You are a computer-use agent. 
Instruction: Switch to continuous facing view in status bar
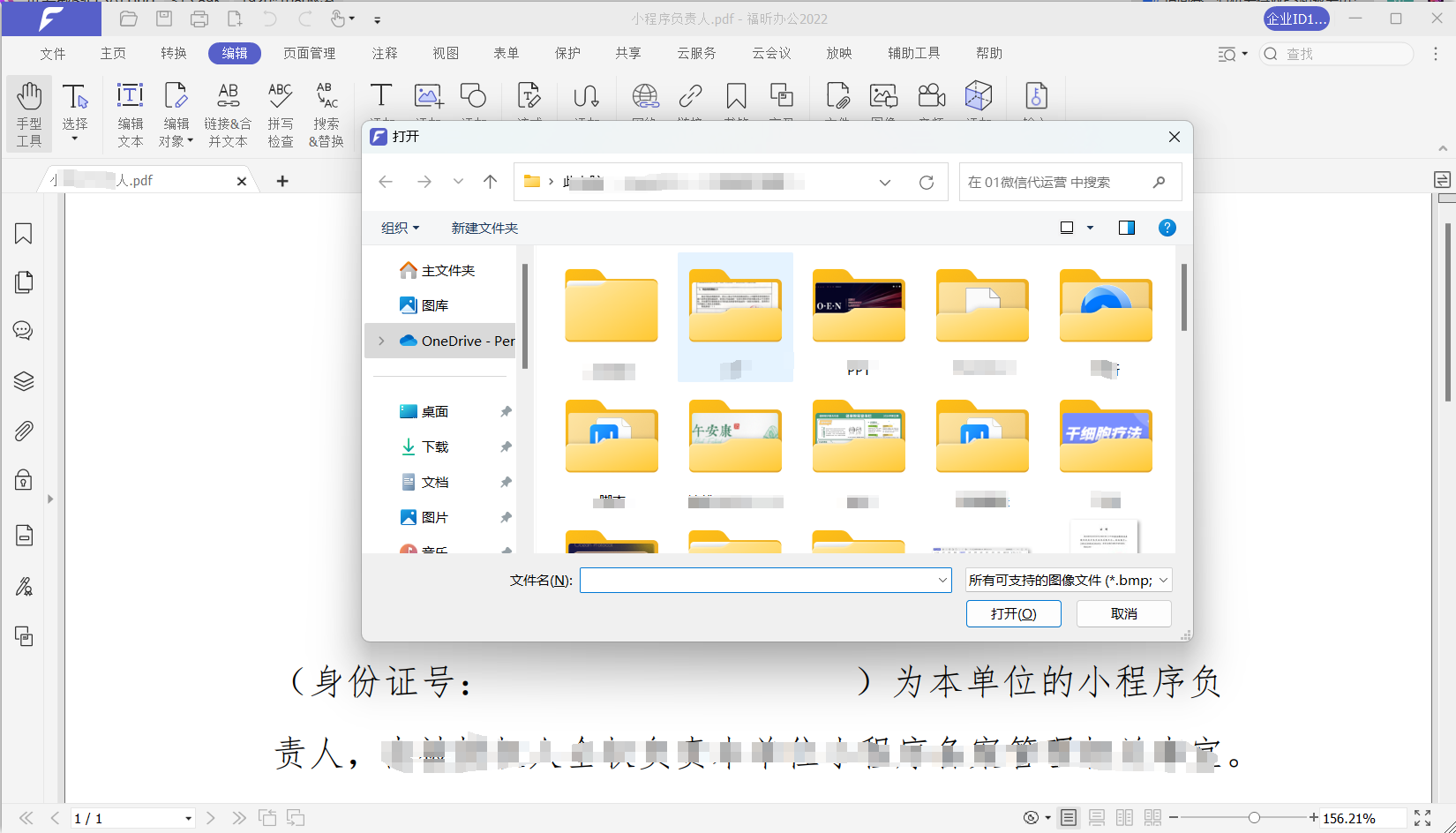pyautogui.click(x=1152, y=818)
